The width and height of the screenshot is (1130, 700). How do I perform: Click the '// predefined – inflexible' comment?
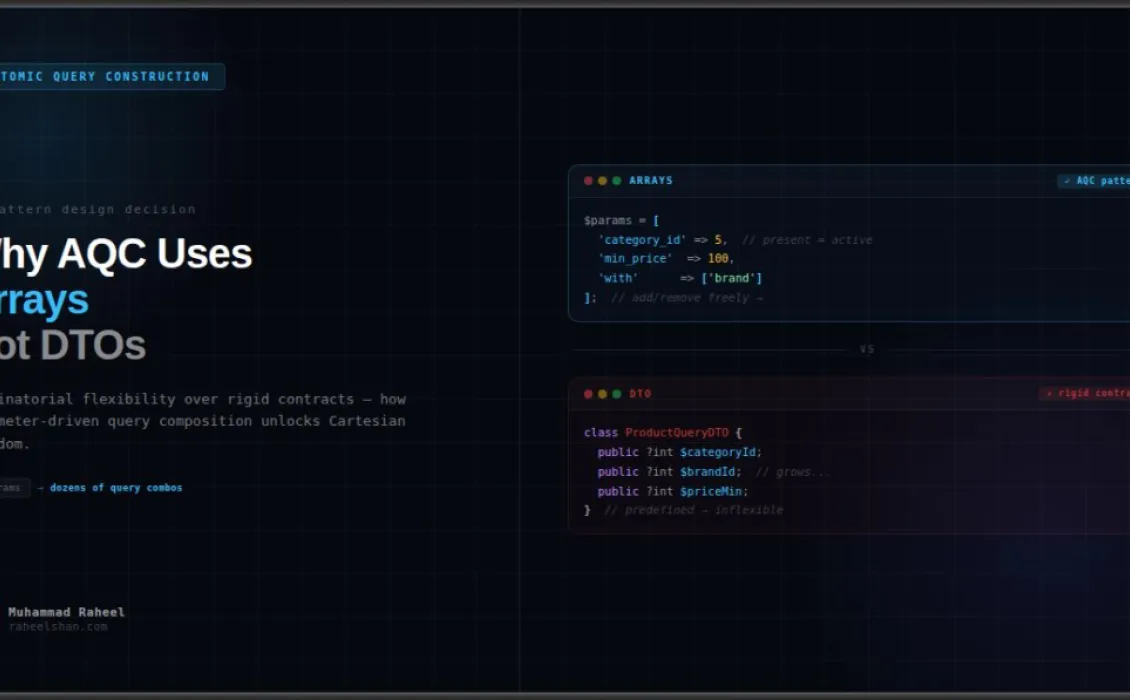(693, 510)
